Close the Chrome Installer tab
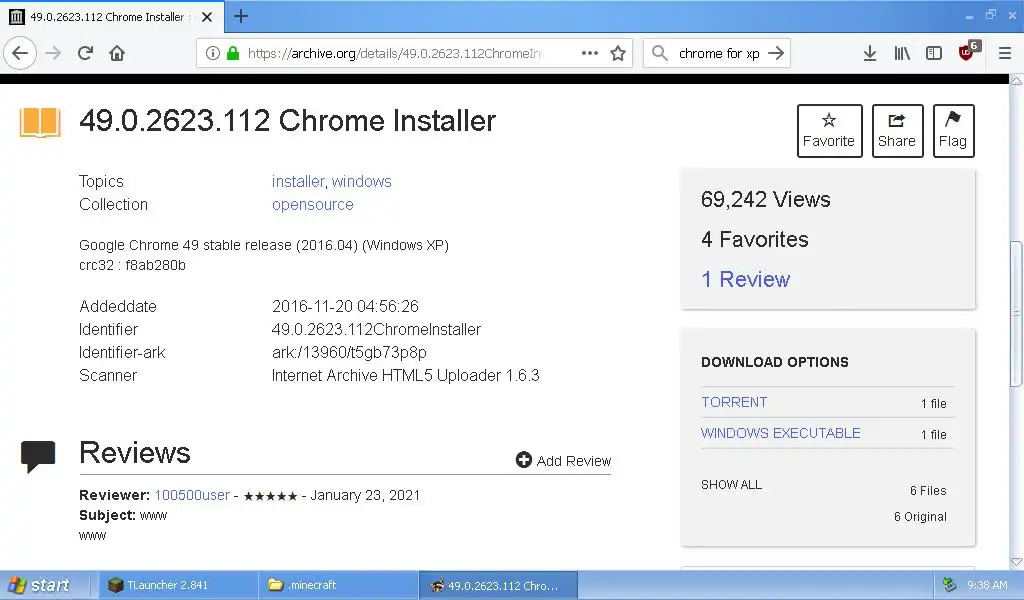The image size is (1024, 600). click(207, 17)
